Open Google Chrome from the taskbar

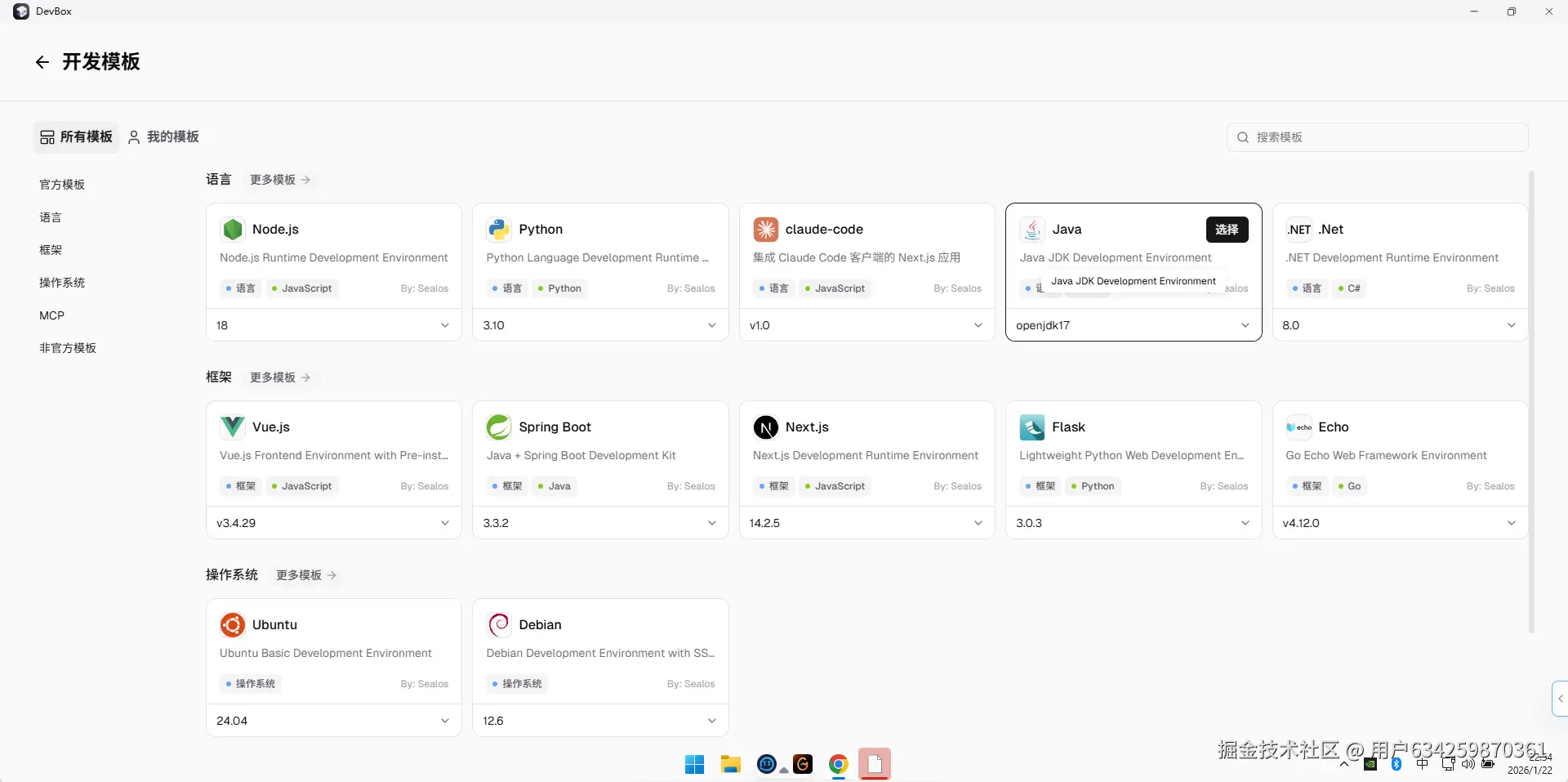coord(839,764)
